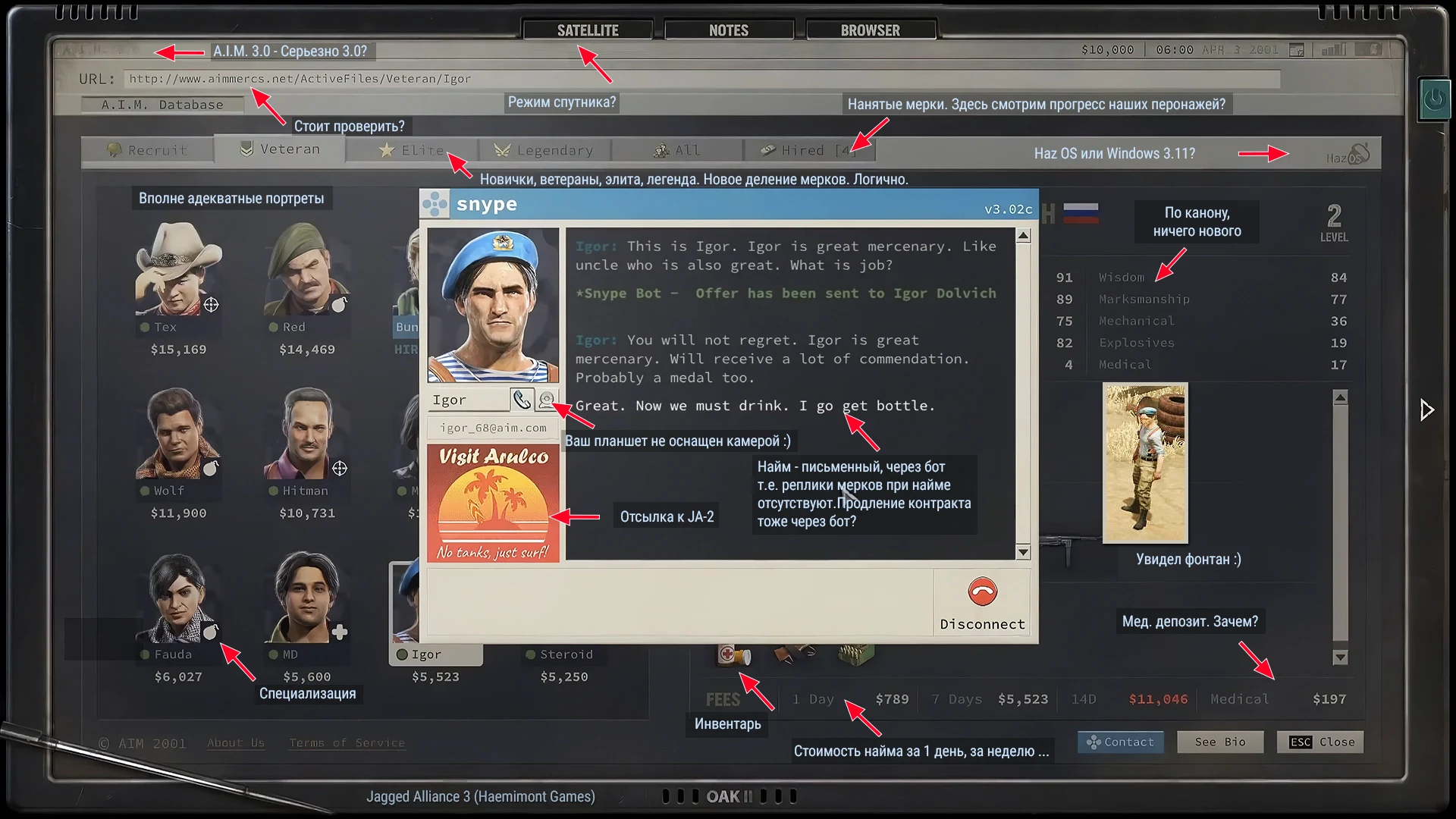
Task: Click the See Bio button
Action: 1220,742
